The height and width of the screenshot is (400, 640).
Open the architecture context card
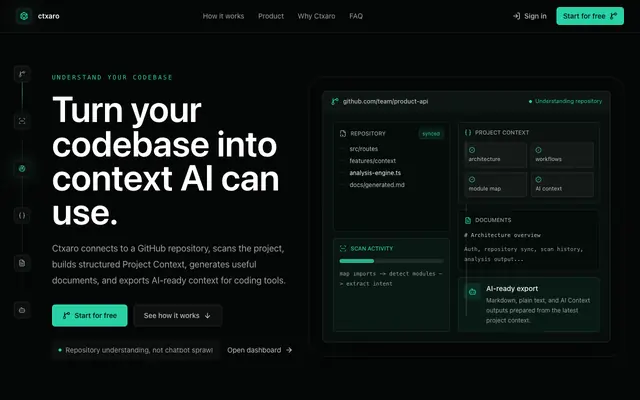(496, 155)
